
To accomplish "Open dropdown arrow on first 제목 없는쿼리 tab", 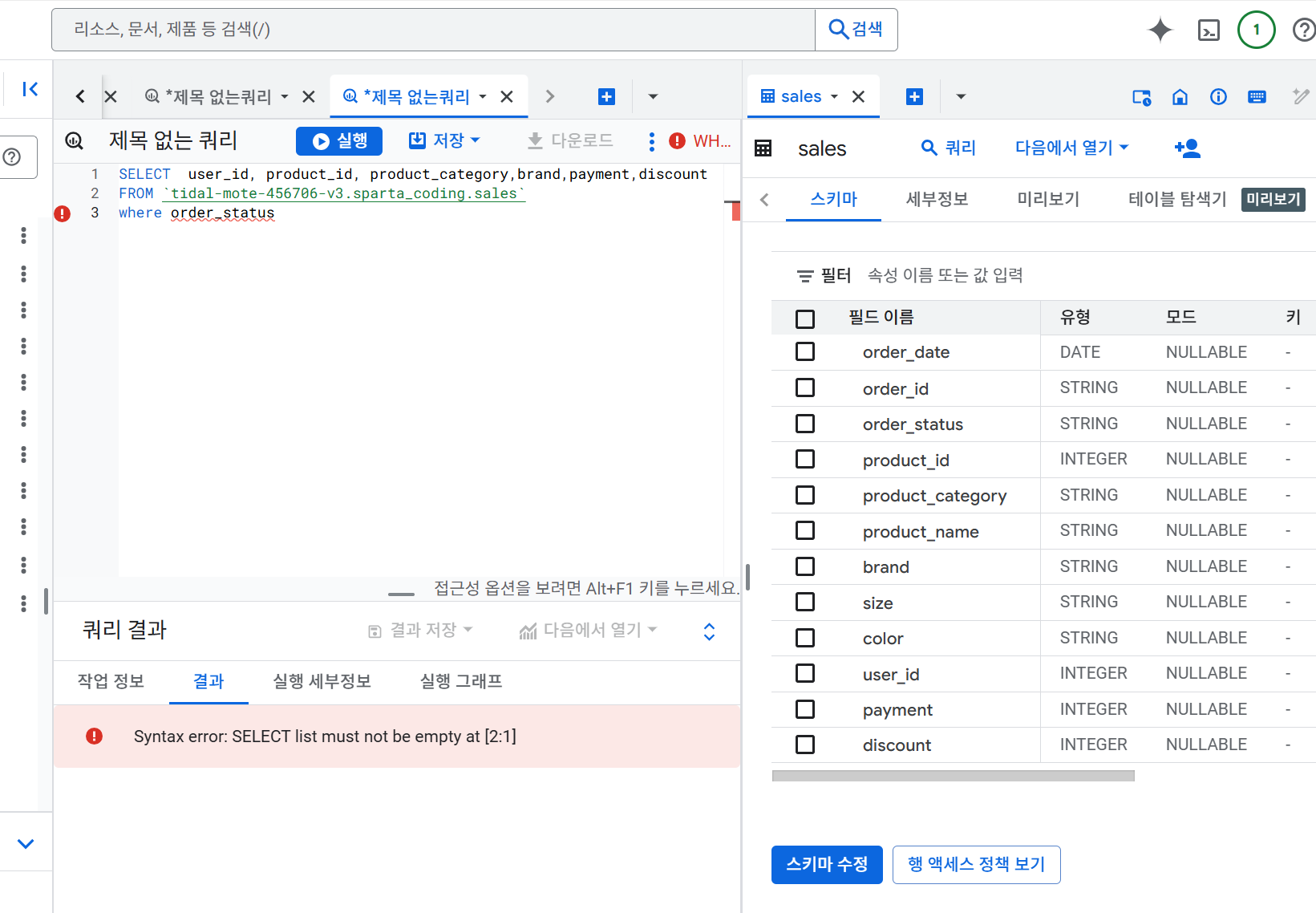I will pyautogui.click(x=285, y=96).
